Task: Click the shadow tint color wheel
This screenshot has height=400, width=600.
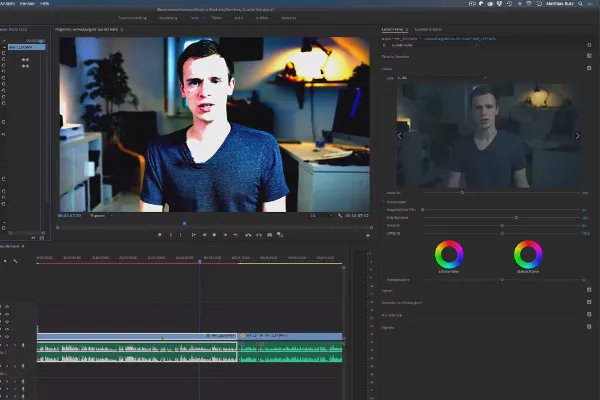Action: pos(449,255)
